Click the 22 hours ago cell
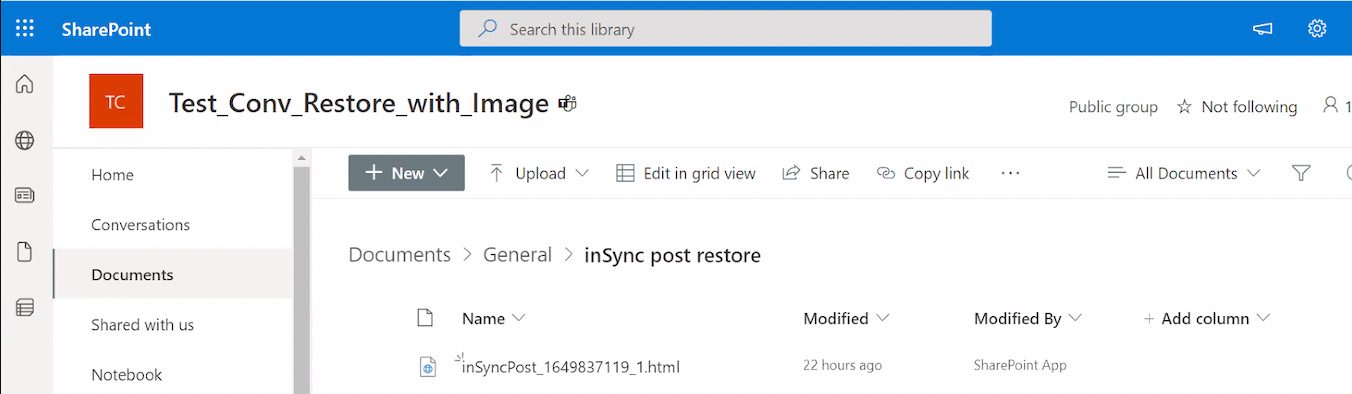The width and height of the screenshot is (1352, 394). (x=842, y=366)
